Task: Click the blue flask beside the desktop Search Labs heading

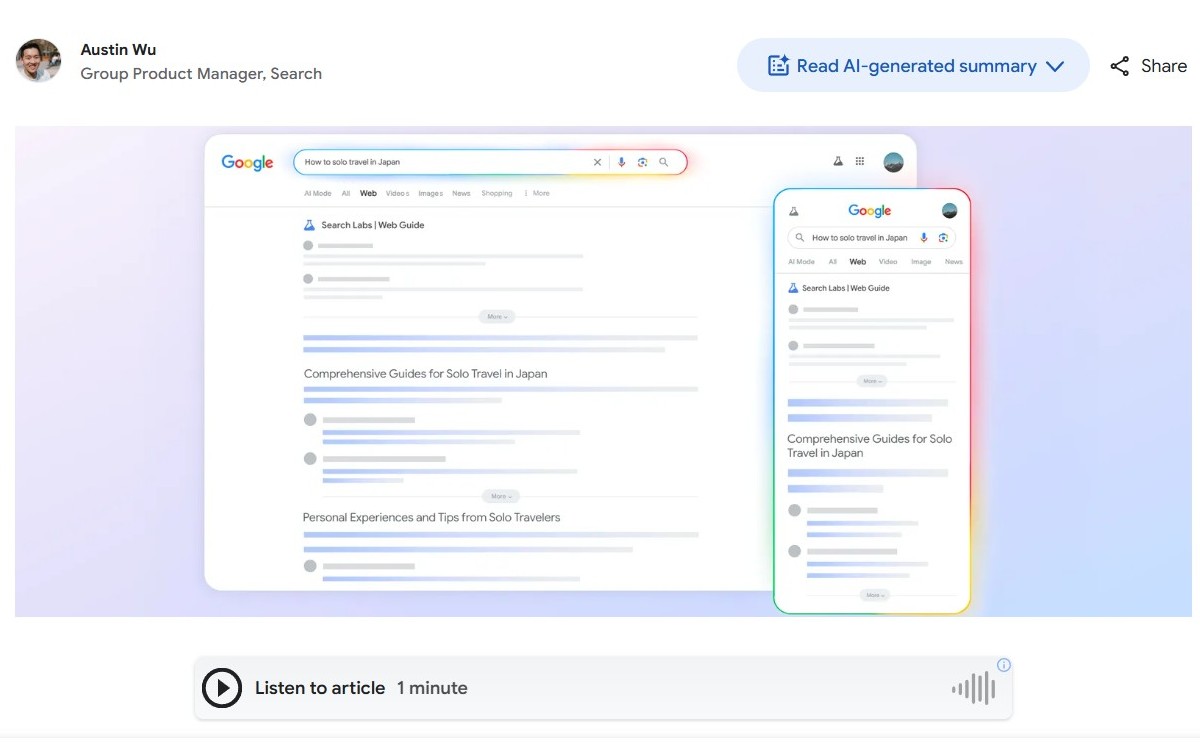Action: [x=309, y=225]
